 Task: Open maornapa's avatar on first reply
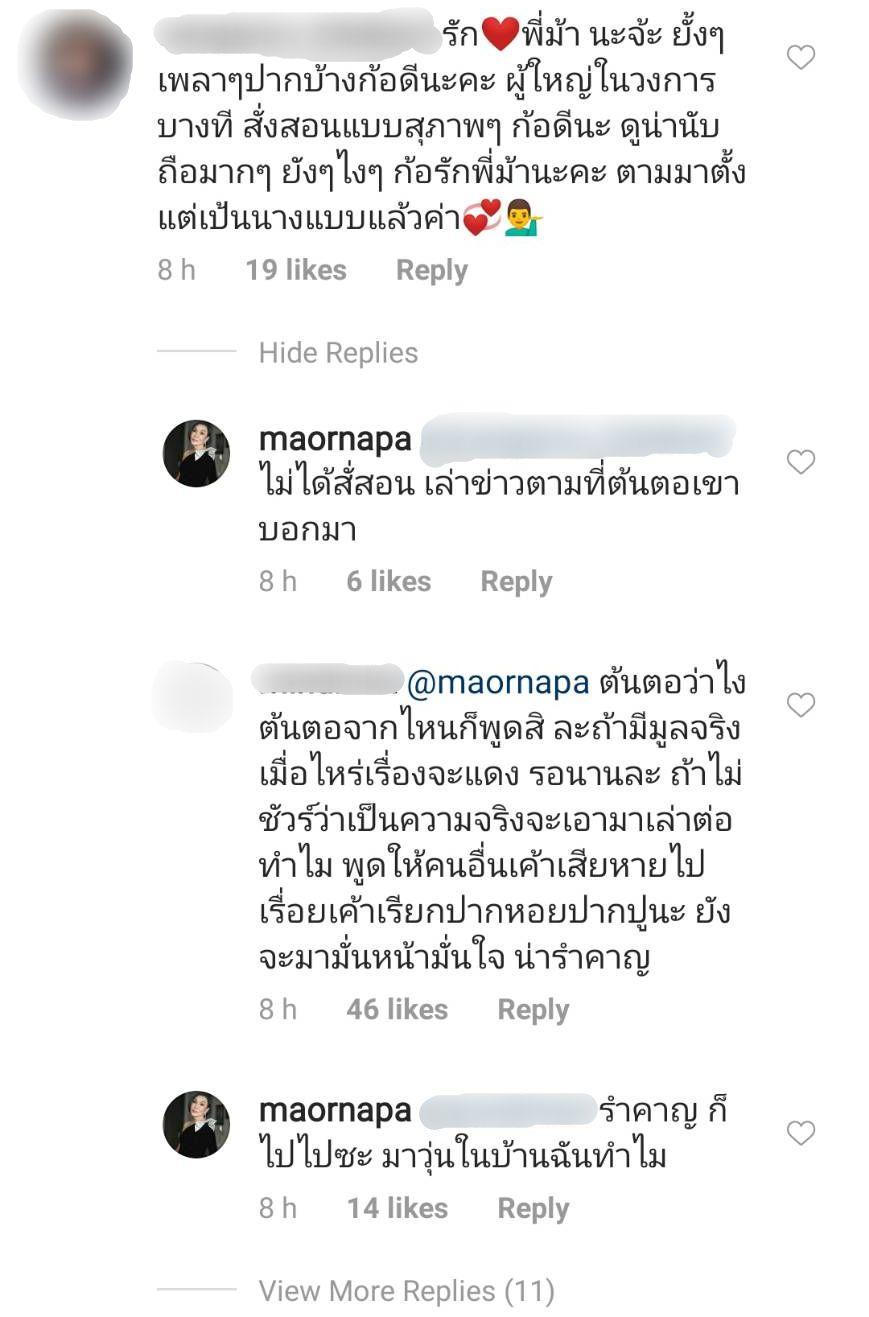coord(196,453)
